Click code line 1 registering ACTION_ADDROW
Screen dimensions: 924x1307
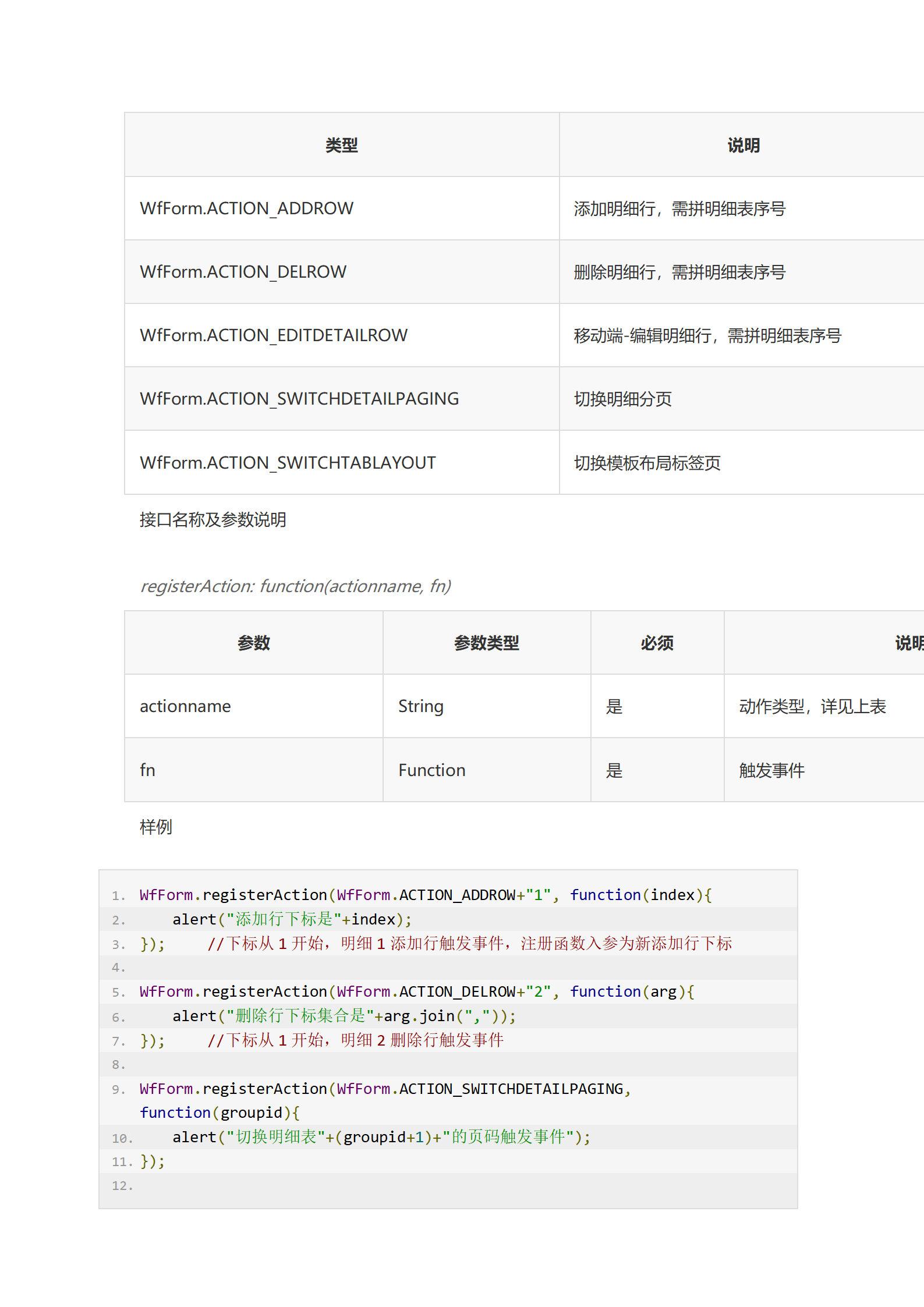[x=425, y=895]
